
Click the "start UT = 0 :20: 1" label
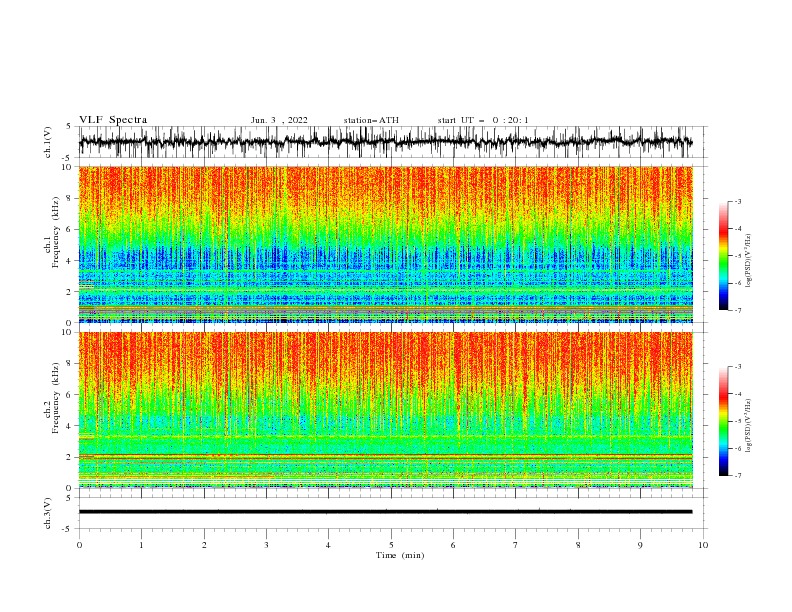tap(483, 120)
